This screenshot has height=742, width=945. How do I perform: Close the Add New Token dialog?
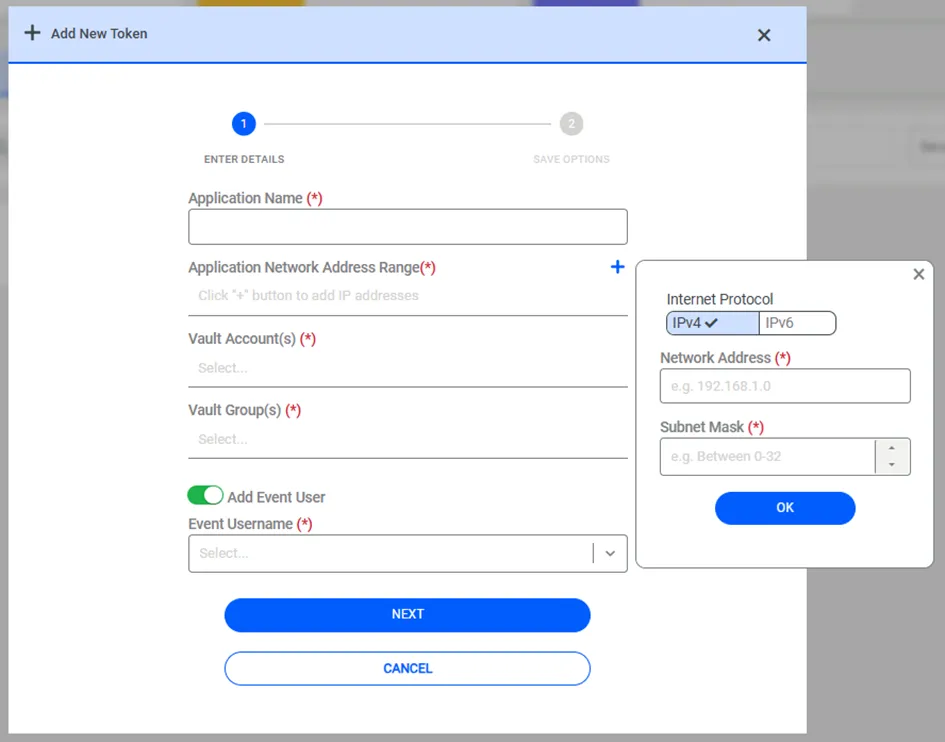pos(764,35)
